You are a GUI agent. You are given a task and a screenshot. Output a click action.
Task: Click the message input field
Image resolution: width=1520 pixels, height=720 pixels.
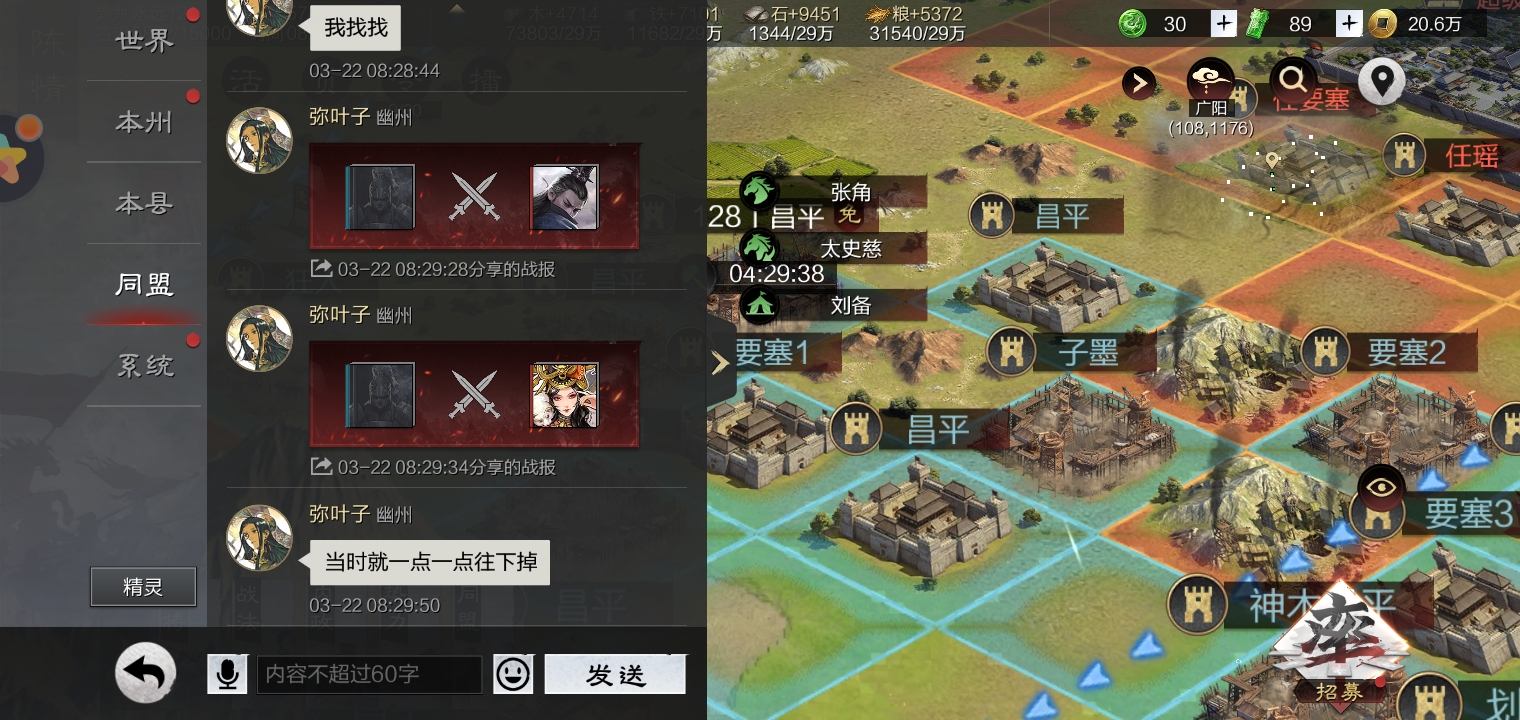370,674
